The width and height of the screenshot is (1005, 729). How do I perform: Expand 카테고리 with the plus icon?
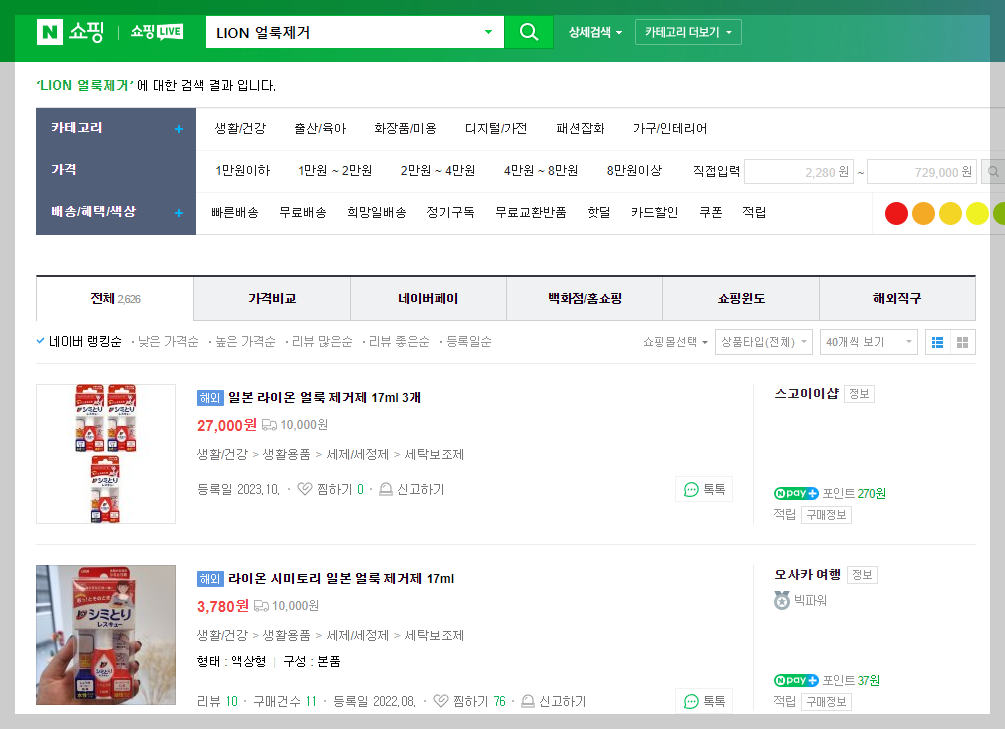point(179,129)
